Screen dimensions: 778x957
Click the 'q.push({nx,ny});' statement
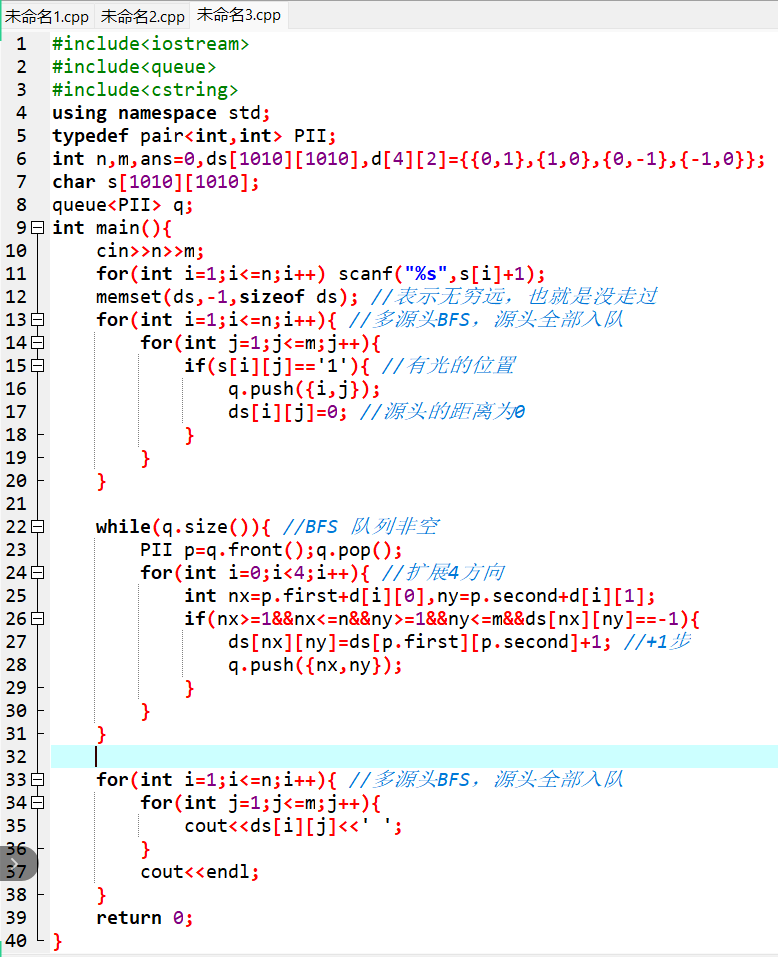click(315, 665)
